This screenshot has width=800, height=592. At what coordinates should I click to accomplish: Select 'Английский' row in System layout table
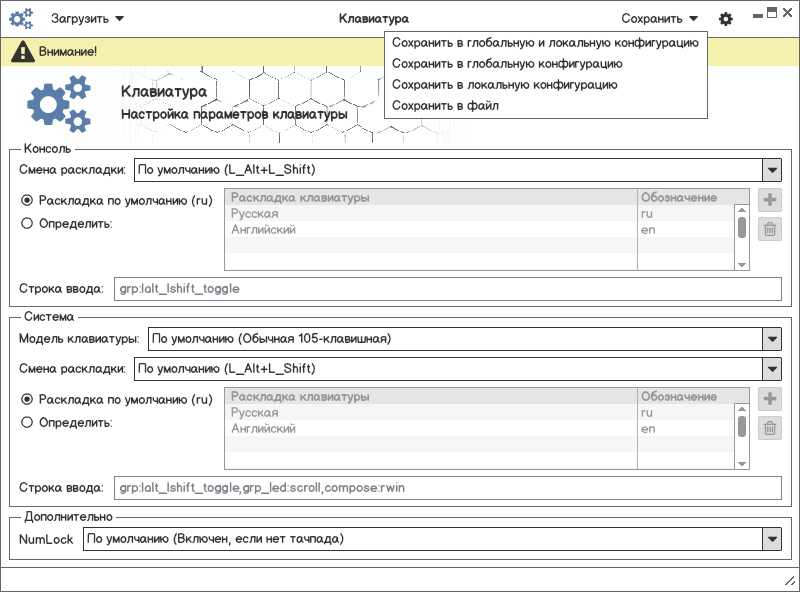[480, 429]
